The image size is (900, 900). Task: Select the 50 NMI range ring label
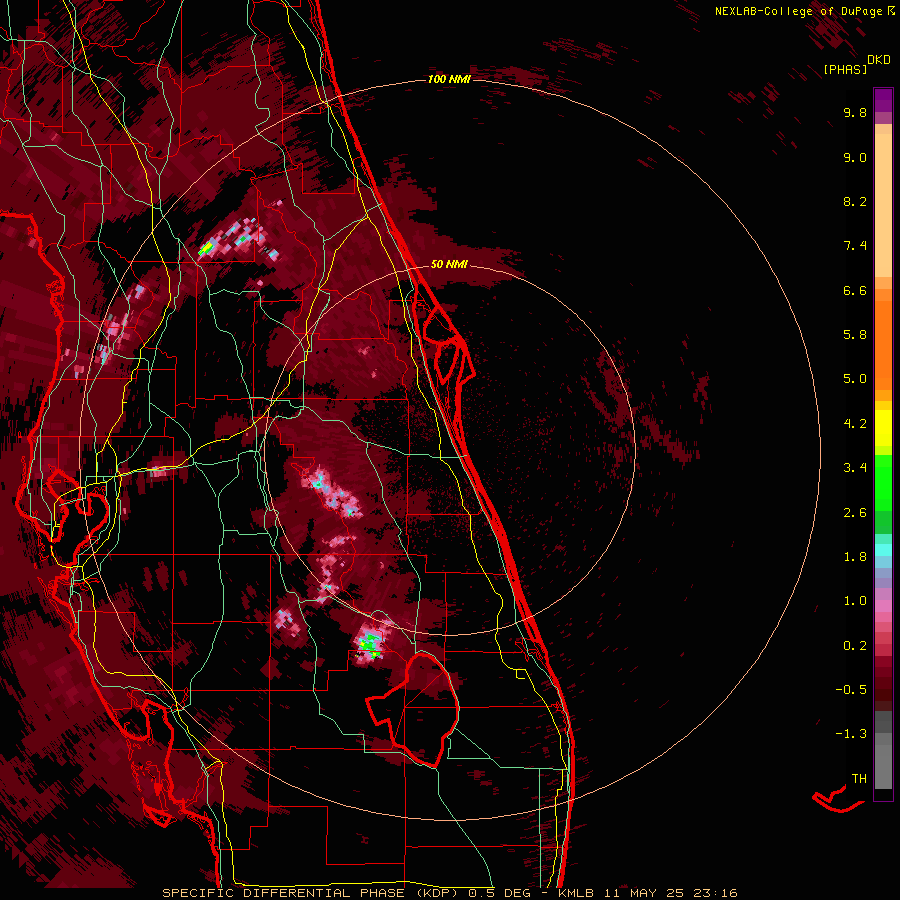449,264
